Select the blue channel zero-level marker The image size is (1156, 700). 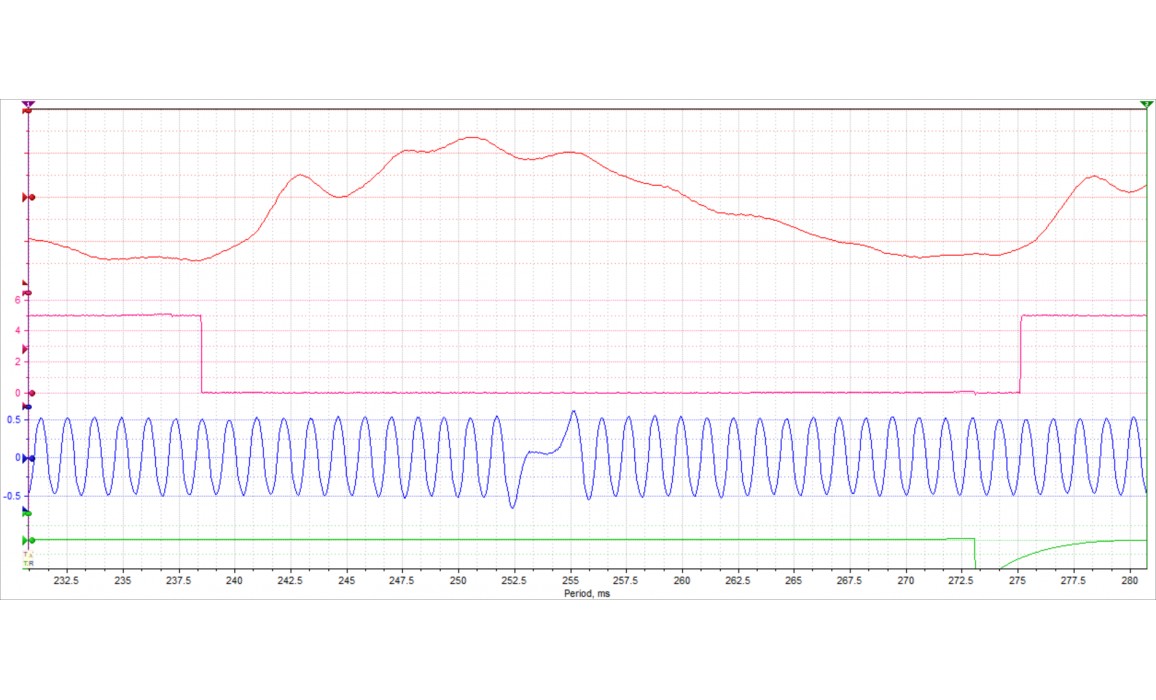click(30, 459)
